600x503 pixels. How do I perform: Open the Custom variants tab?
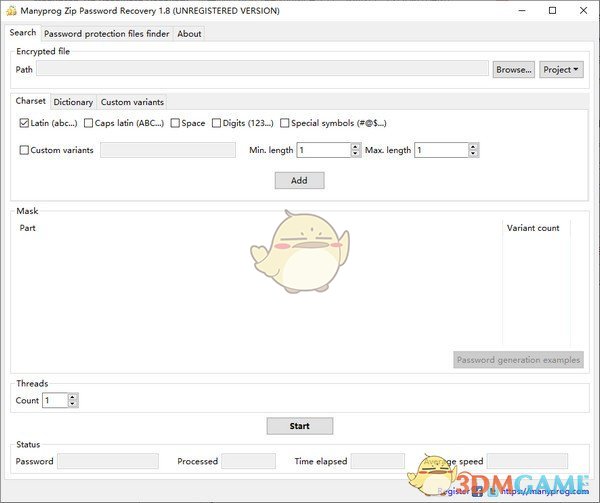[132, 102]
